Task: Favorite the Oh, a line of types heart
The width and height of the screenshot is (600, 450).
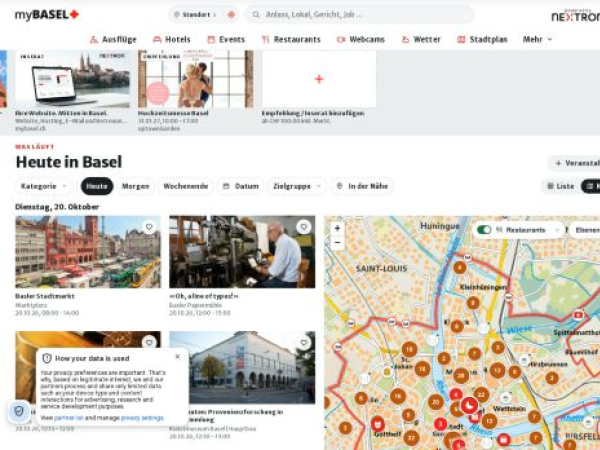Action: click(x=304, y=227)
